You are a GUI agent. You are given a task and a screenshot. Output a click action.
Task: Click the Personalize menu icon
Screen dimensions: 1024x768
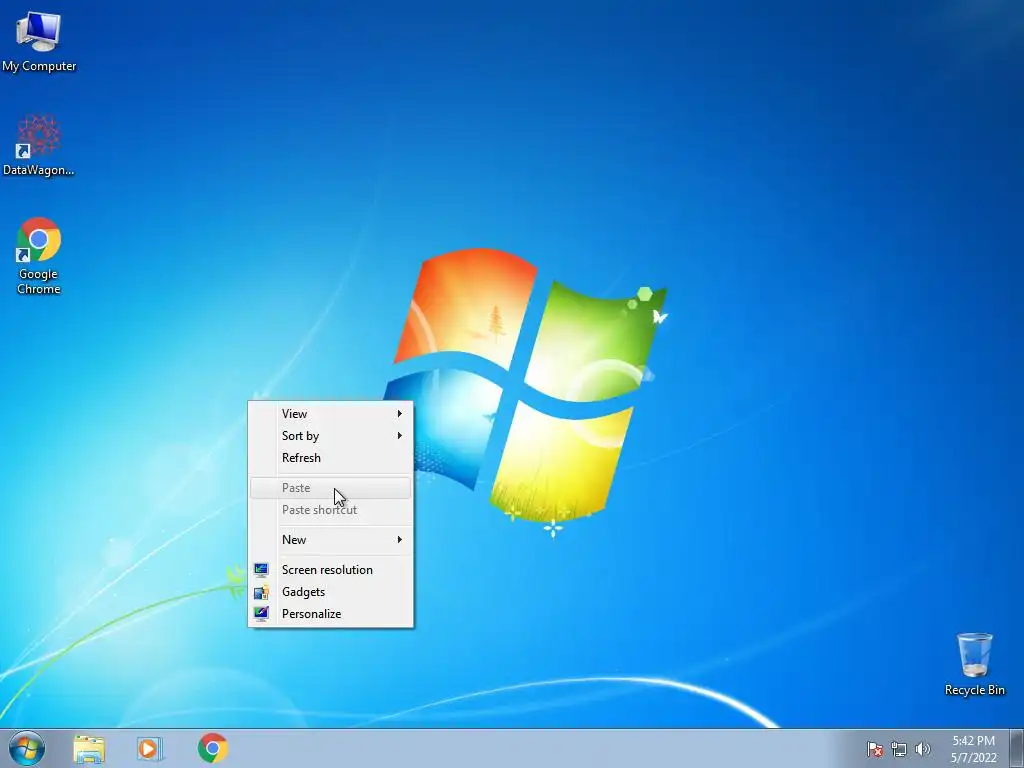click(261, 613)
